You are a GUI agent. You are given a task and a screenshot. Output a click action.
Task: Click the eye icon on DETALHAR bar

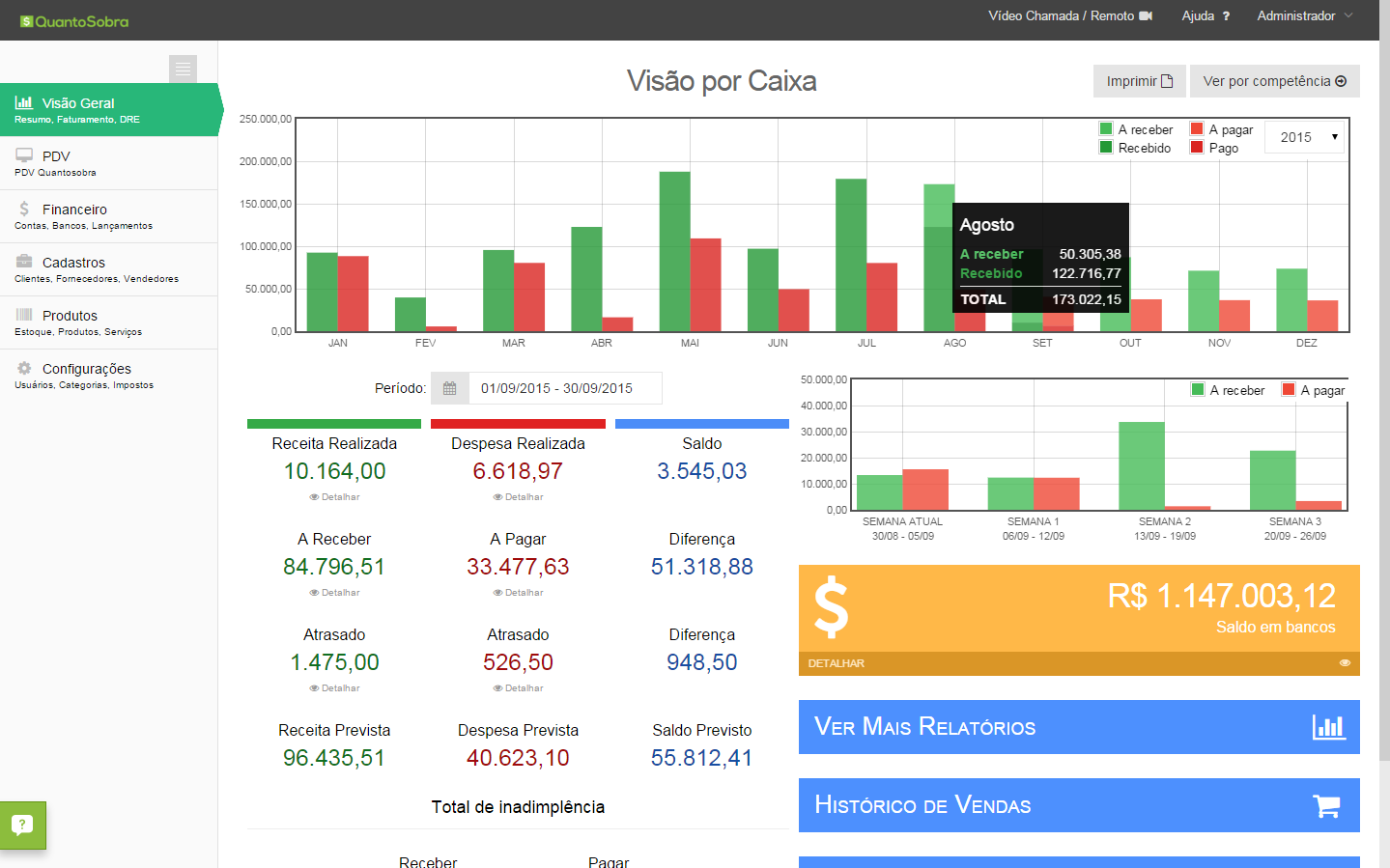pyautogui.click(x=1345, y=663)
